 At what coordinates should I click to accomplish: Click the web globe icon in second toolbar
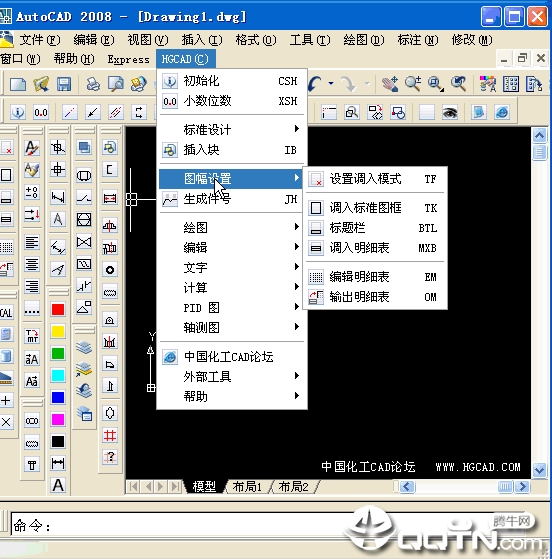pyautogui.click(x=501, y=113)
